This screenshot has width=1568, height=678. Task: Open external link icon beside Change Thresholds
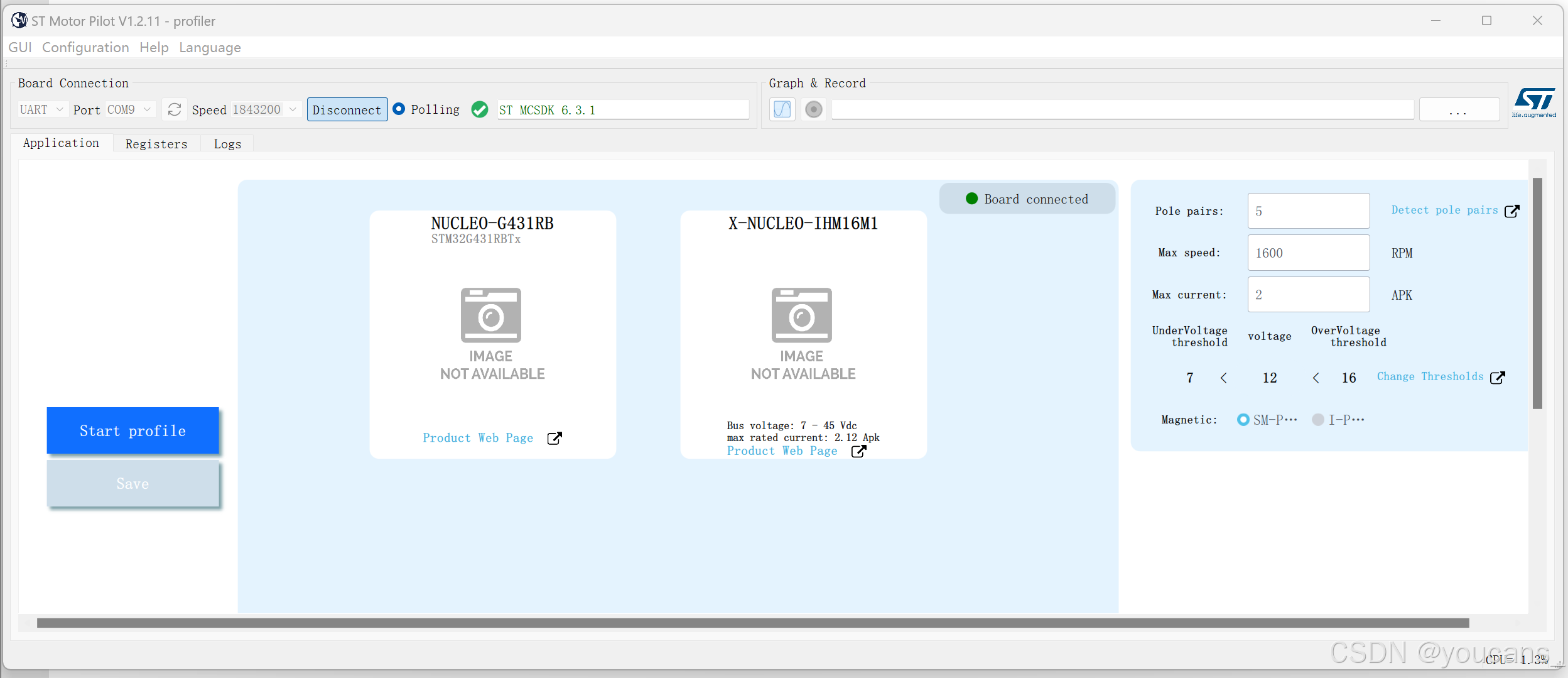pos(1498,377)
